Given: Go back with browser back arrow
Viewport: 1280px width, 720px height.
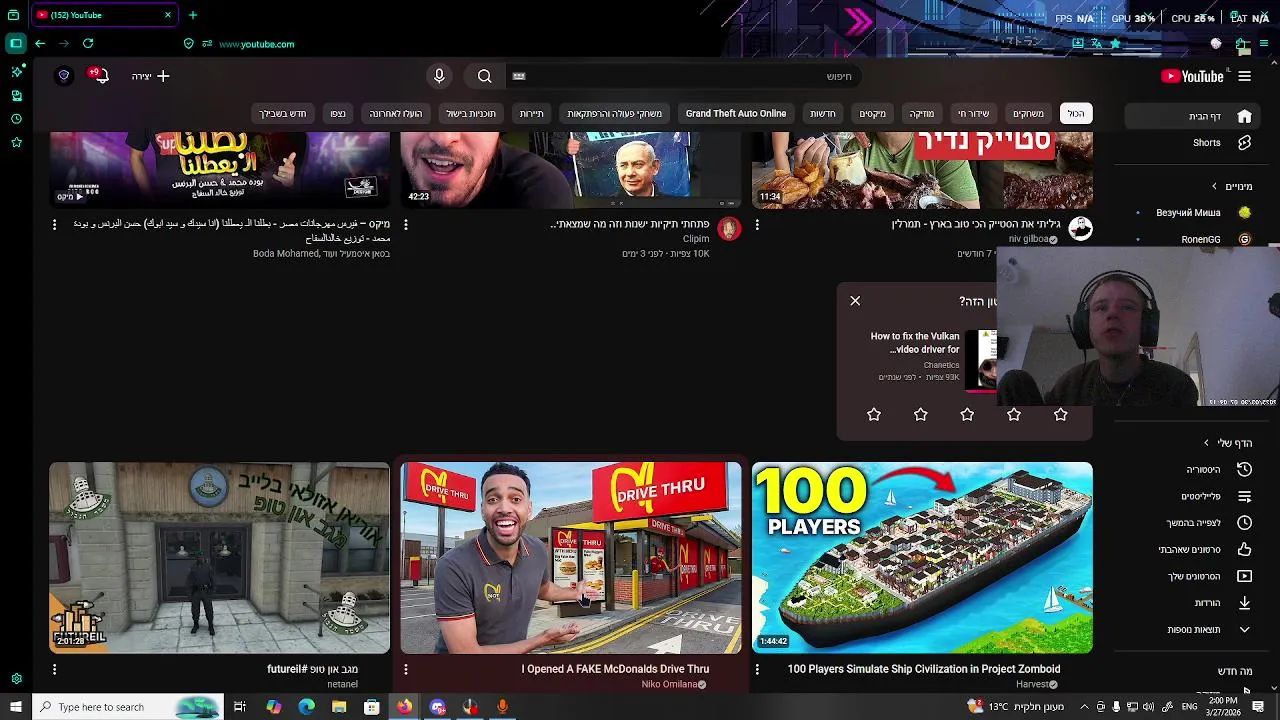Looking at the screenshot, I should coord(40,44).
